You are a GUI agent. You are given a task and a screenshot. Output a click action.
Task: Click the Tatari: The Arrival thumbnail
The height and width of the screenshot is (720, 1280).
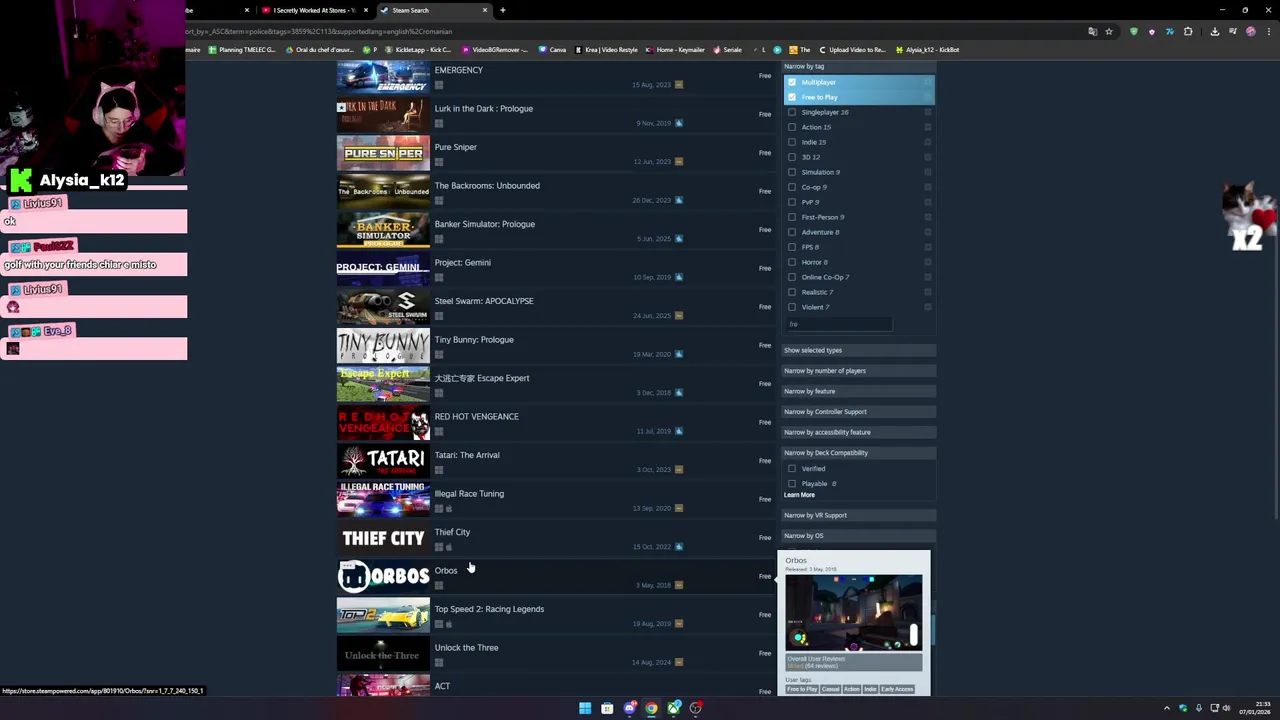click(383, 461)
